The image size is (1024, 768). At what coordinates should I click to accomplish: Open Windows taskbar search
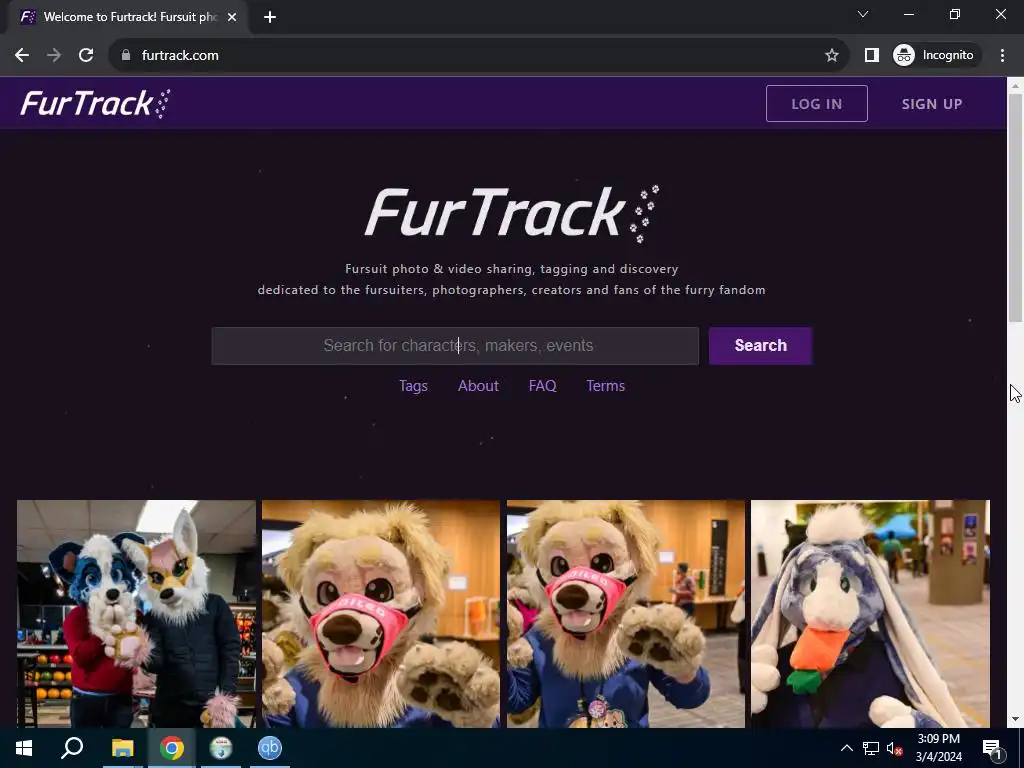click(72, 748)
